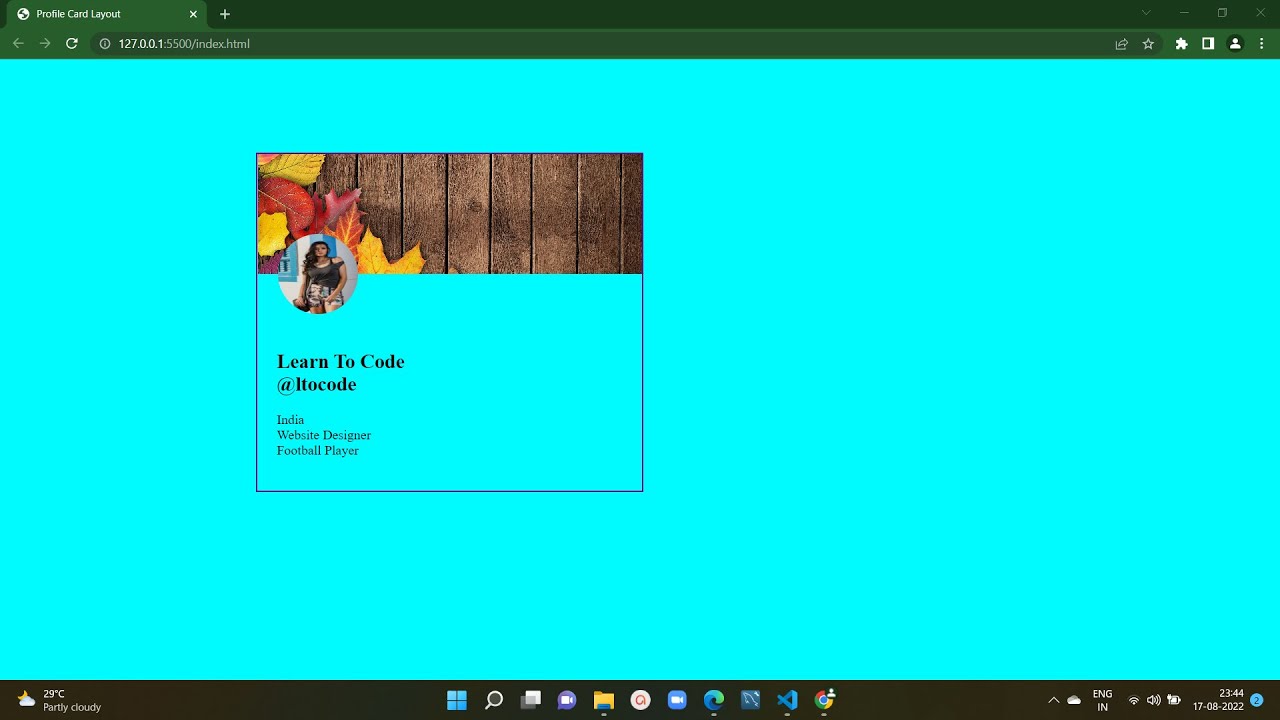This screenshot has height=720, width=1280.
Task: Open File Explorer from taskbar
Action: point(604,700)
